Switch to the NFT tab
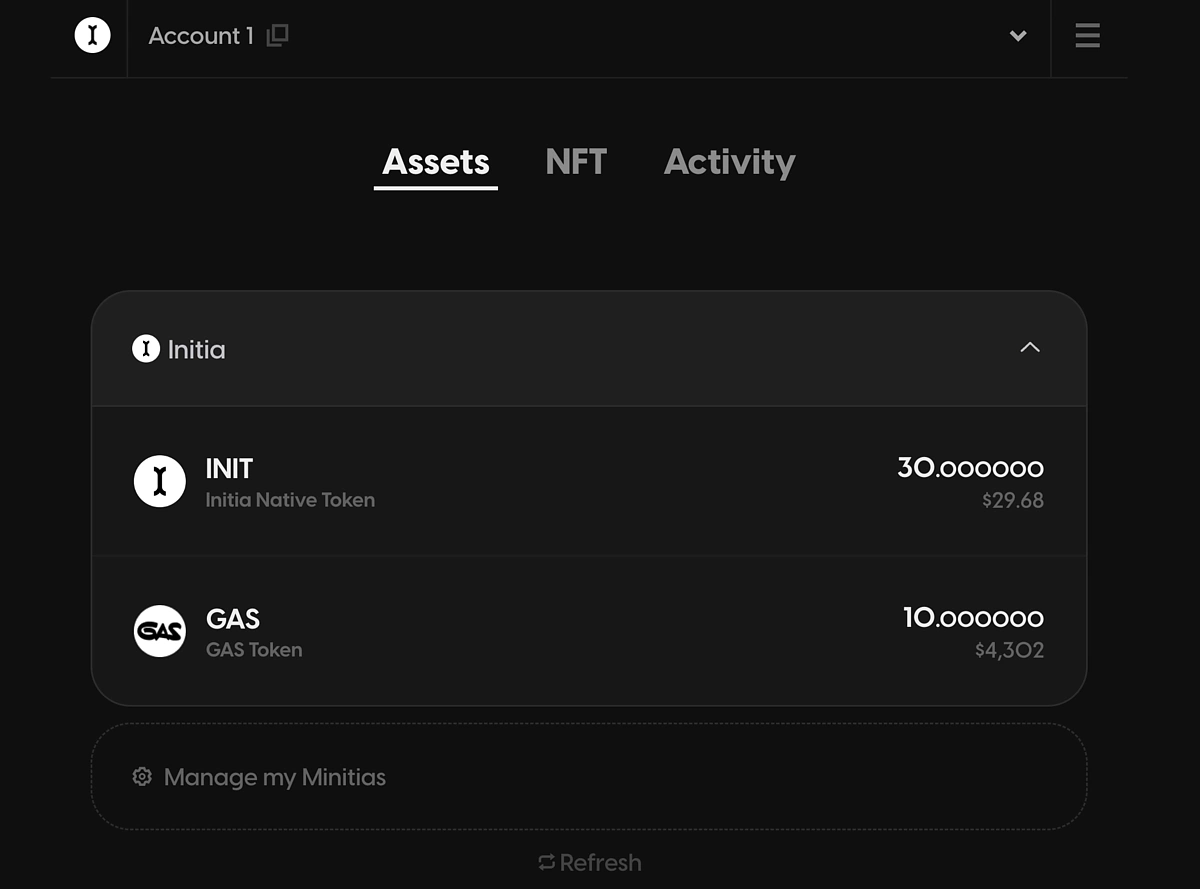Screen dimensions: 1200x889 [576, 162]
